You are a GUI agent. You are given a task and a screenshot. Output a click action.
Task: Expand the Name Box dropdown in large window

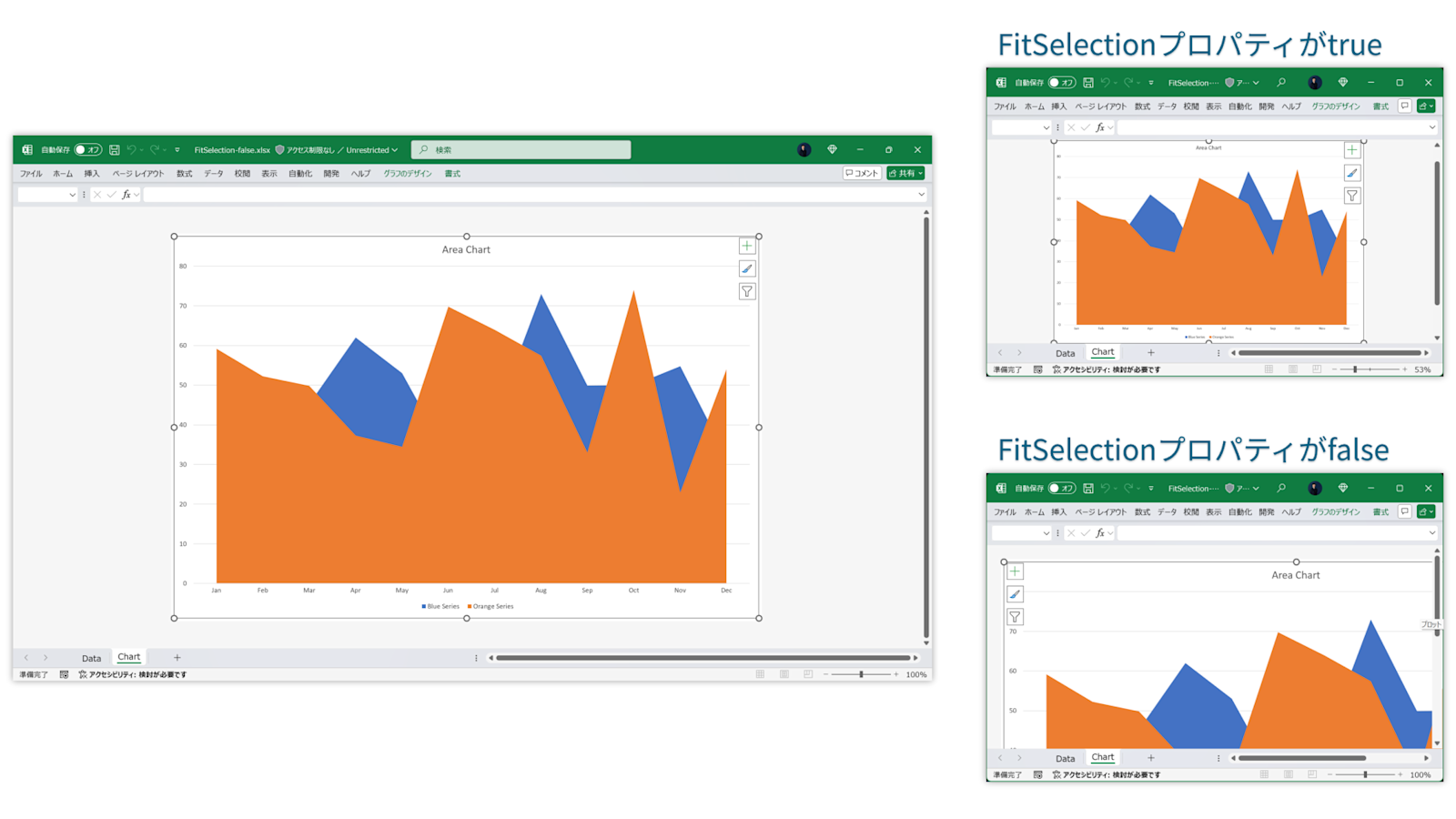(x=72, y=195)
